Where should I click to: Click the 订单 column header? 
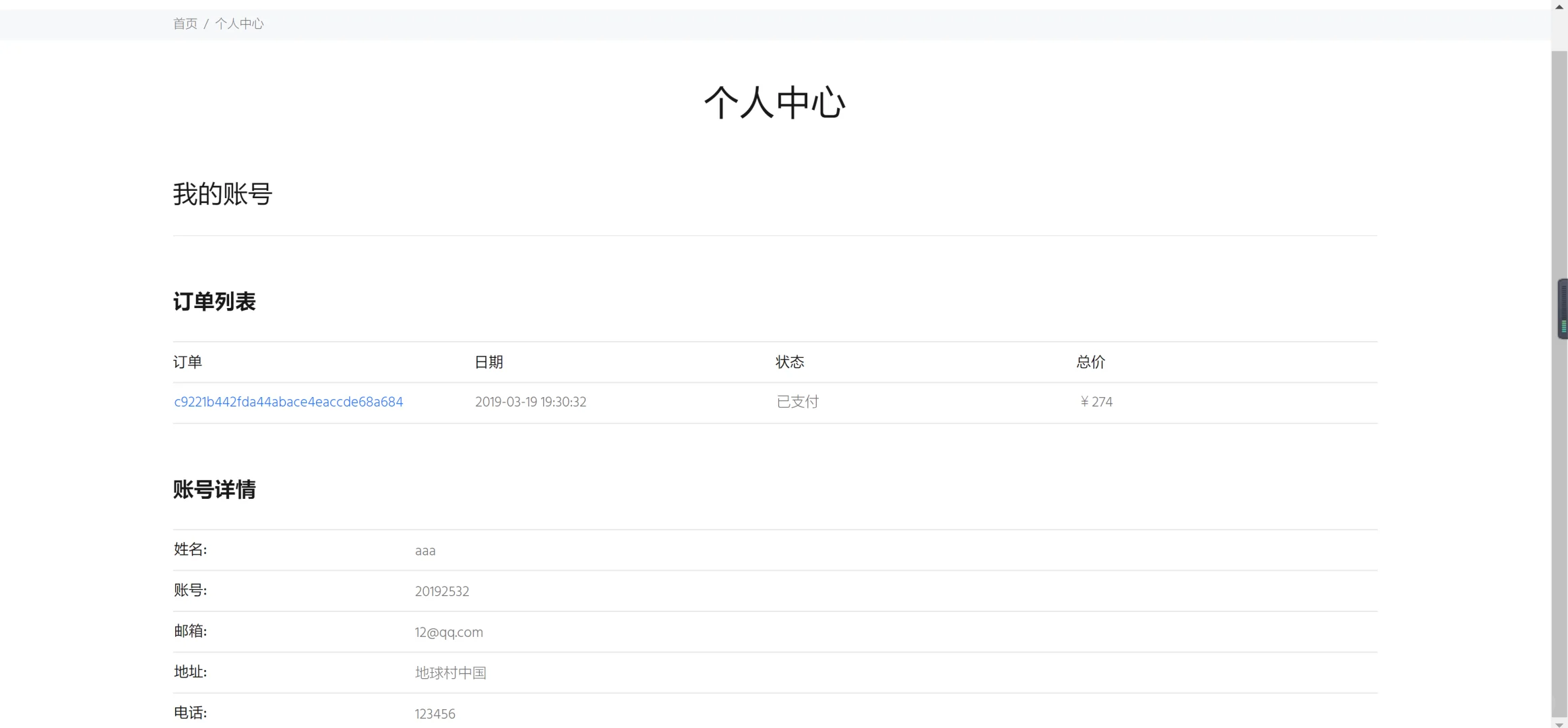pyautogui.click(x=187, y=362)
